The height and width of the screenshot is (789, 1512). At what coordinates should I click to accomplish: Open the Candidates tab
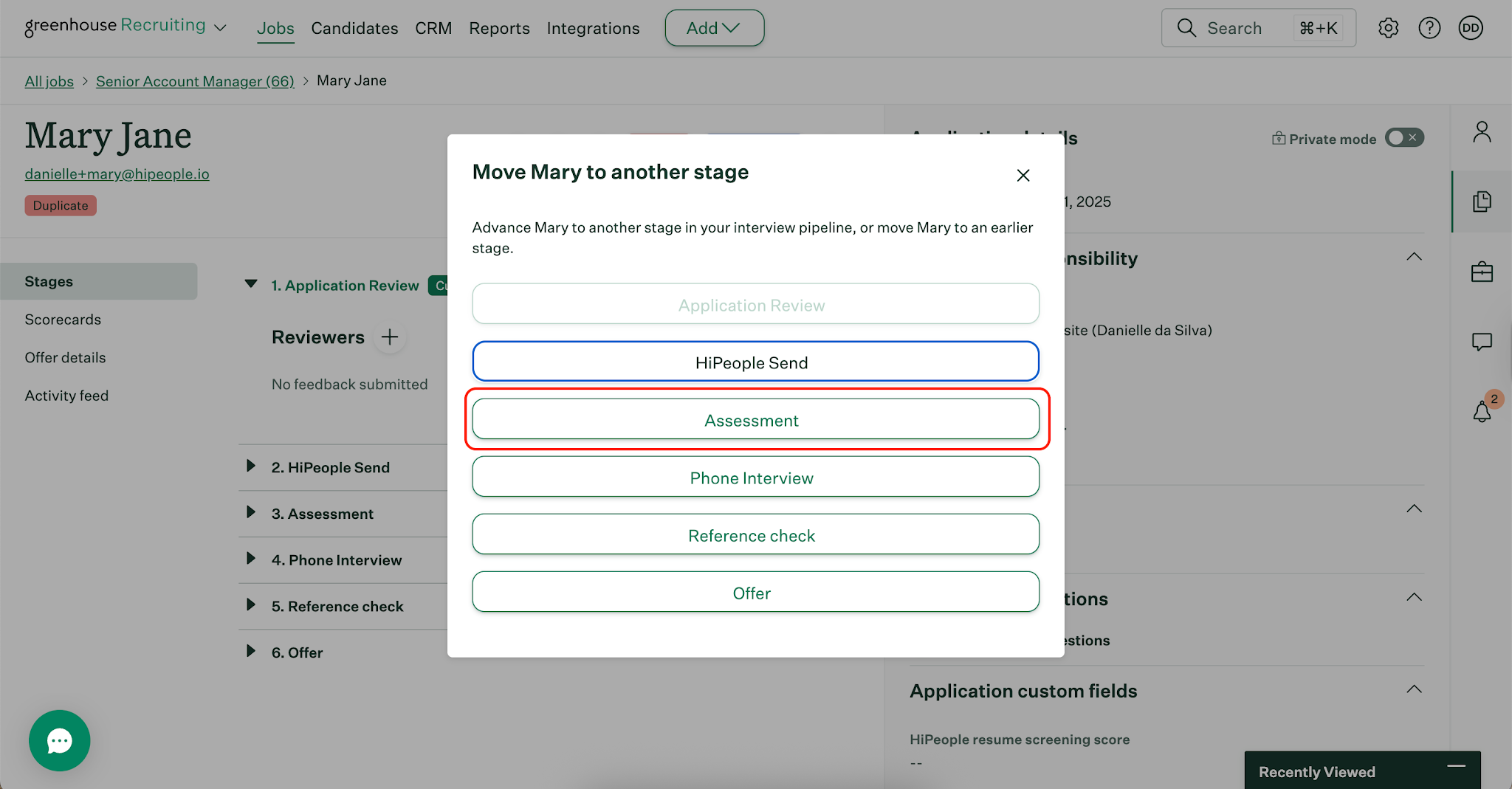pos(354,28)
